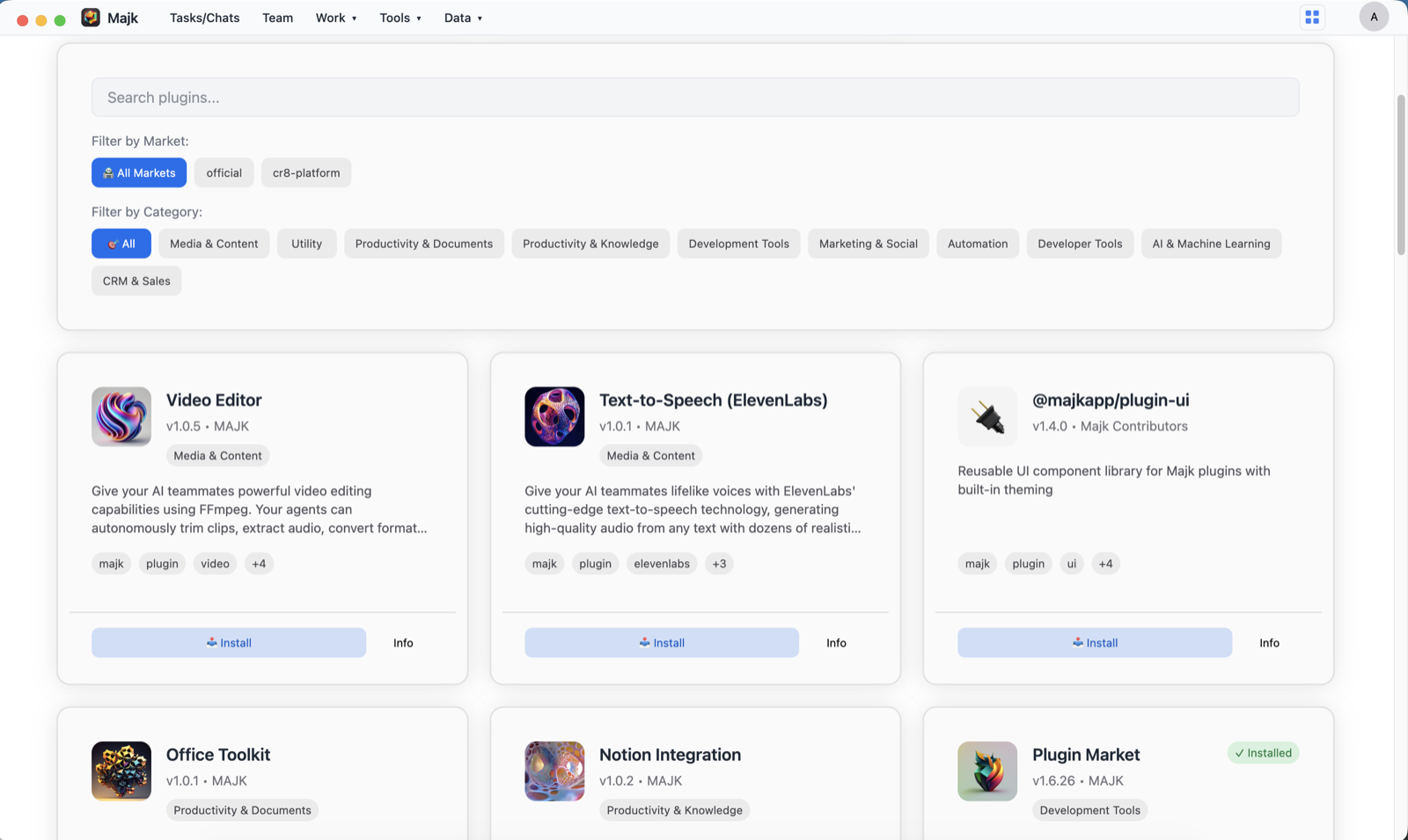The height and width of the screenshot is (840, 1408).
Task: Click the 'ui' tag on plugin-ui card
Action: pyautogui.click(x=1071, y=564)
